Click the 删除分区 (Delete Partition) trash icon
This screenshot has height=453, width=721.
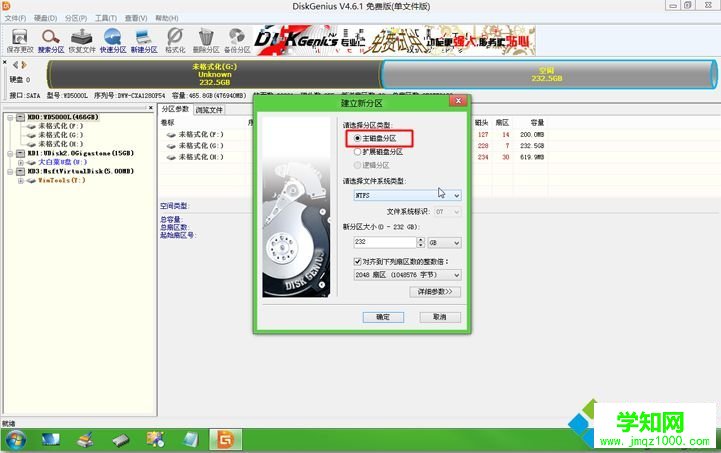(x=206, y=40)
